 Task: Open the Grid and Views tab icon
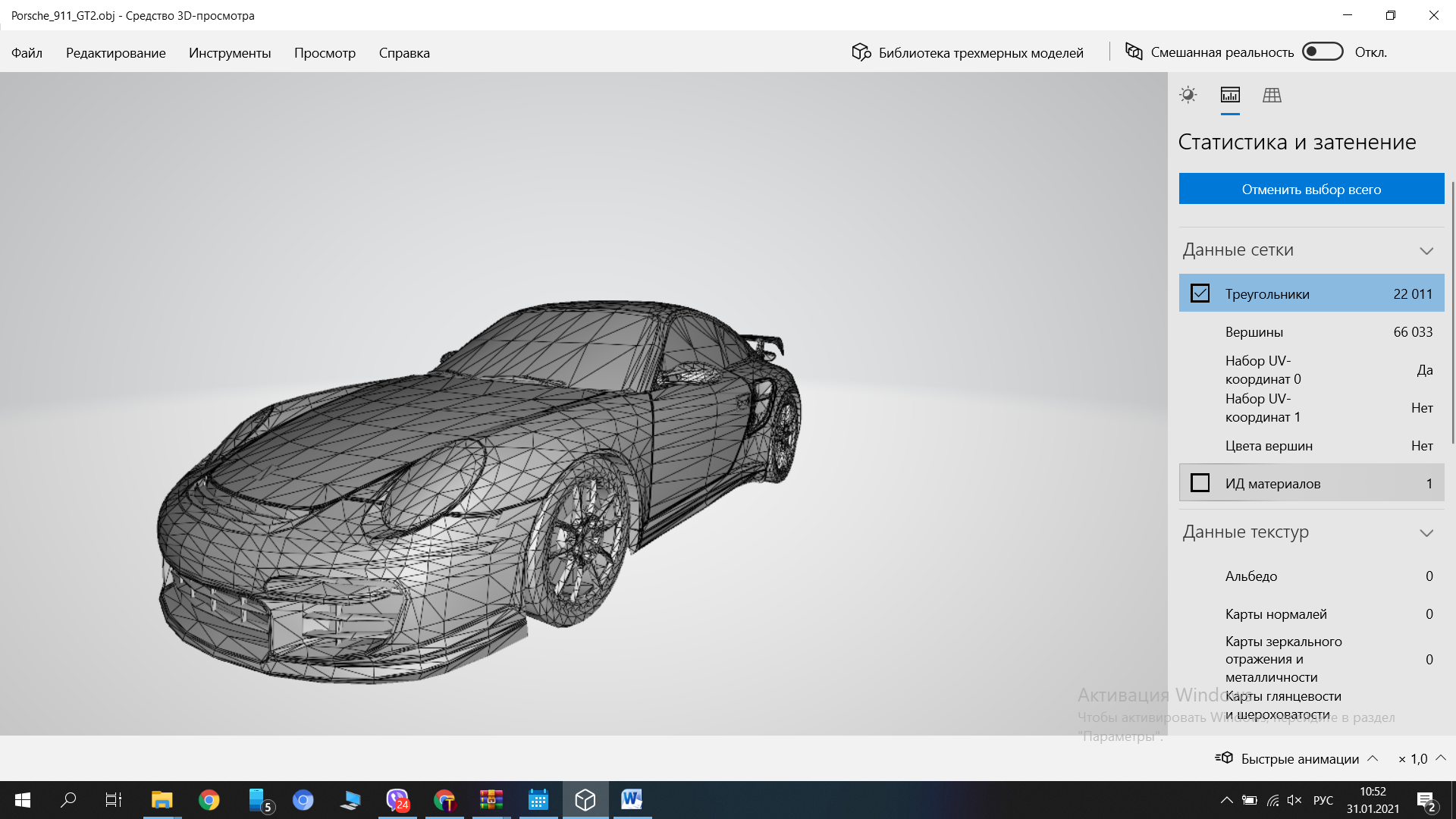click(1272, 95)
